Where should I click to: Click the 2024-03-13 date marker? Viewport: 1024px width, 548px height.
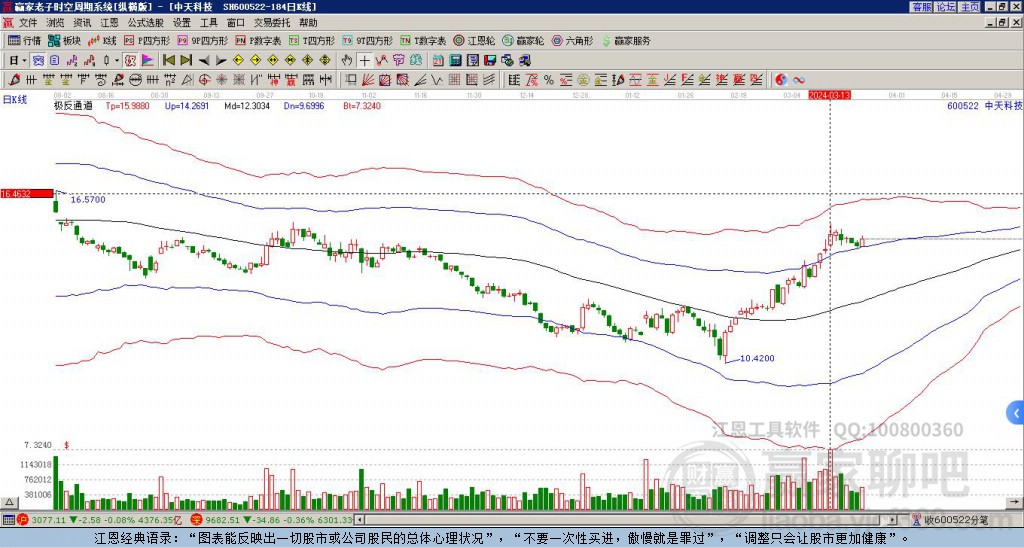(829, 95)
